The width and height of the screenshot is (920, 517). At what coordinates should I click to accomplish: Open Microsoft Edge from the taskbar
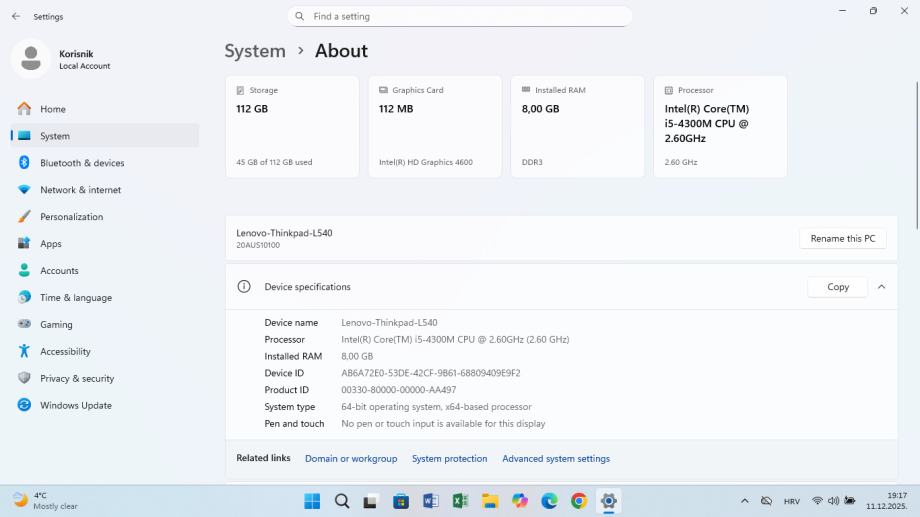549,501
